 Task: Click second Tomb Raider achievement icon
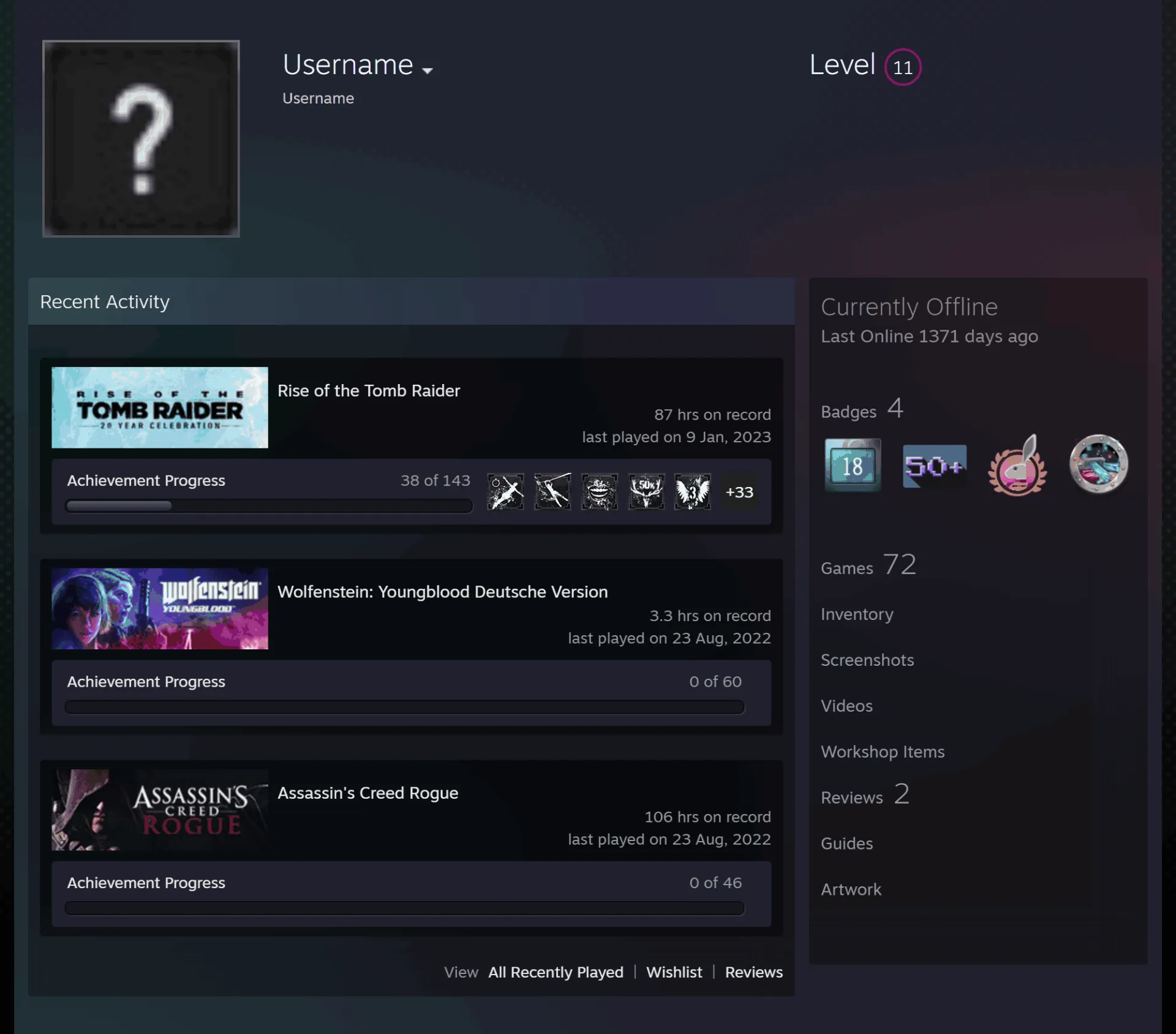pyautogui.click(x=552, y=492)
